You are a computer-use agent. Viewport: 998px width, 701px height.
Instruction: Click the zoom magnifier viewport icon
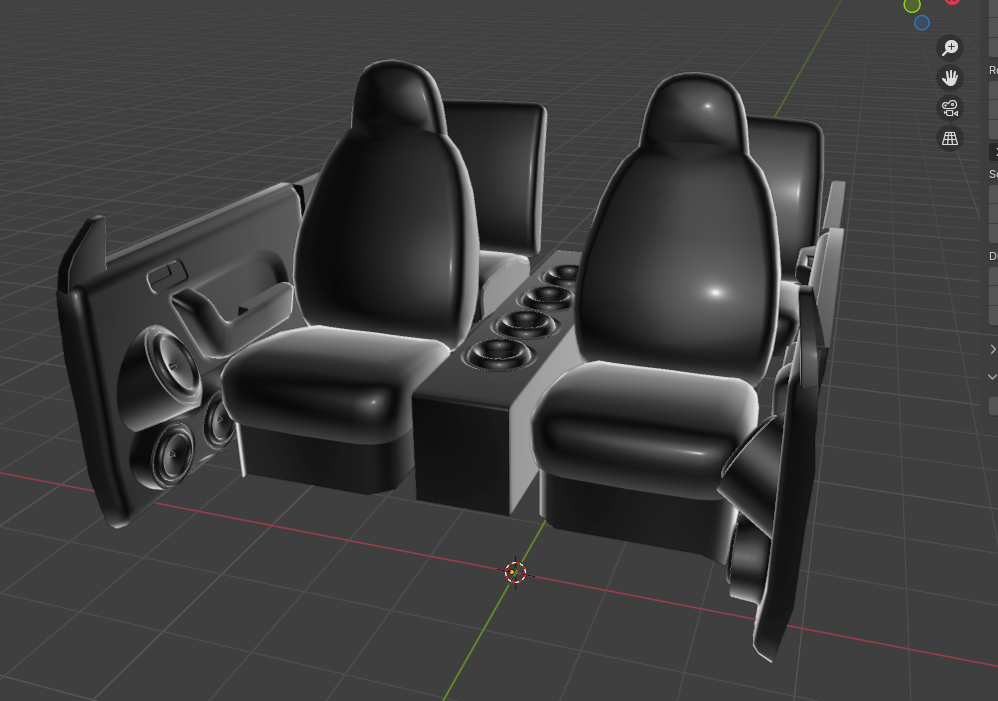[x=950, y=48]
